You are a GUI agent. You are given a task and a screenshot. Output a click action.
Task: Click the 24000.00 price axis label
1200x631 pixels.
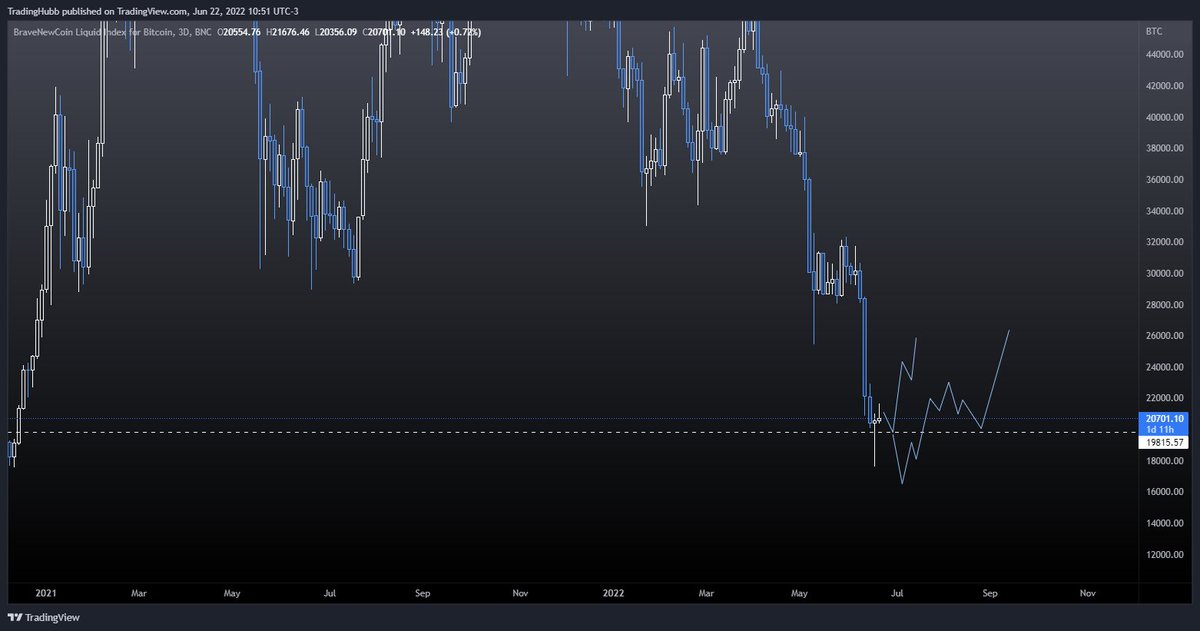click(1165, 367)
